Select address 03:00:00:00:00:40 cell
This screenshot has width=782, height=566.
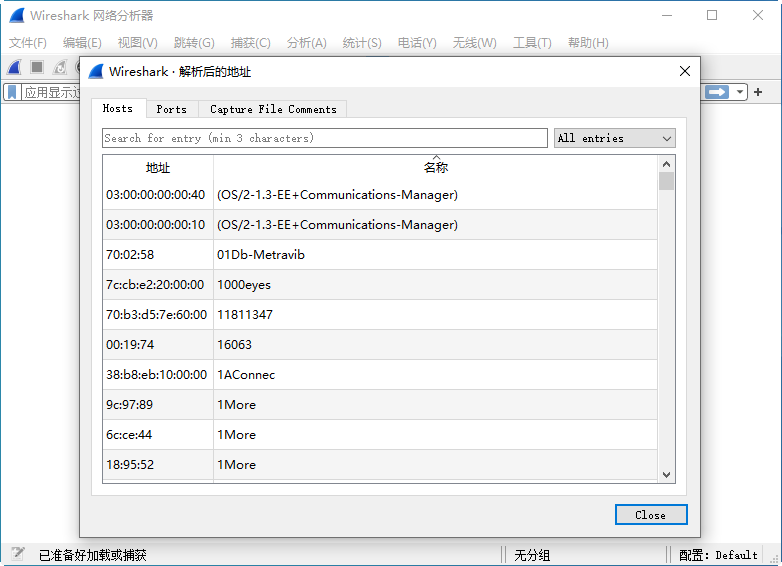pyautogui.click(x=158, y=194)
